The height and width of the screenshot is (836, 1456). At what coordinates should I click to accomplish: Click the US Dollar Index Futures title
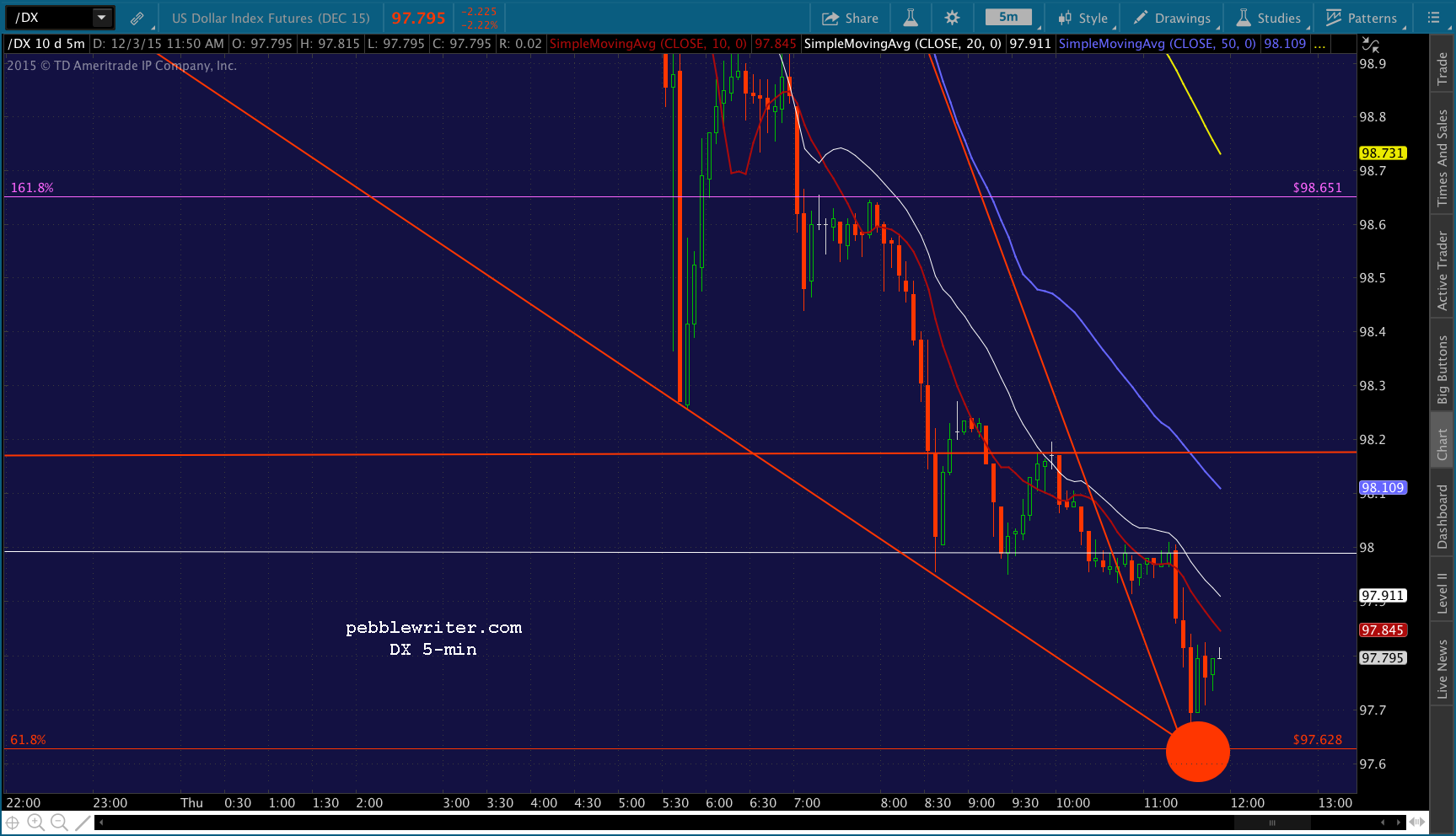tap(271, 18)
